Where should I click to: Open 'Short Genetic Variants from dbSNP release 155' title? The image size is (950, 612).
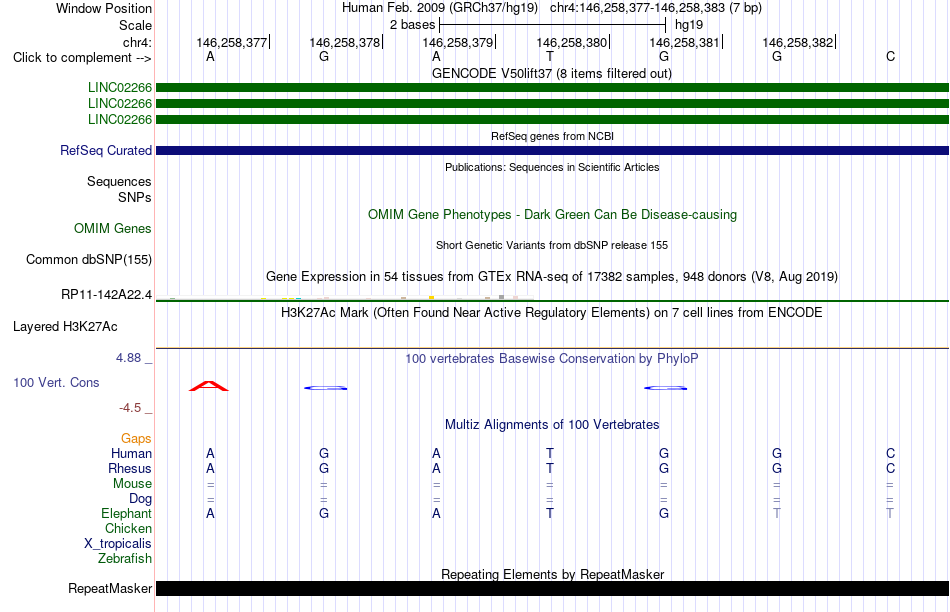552,245
